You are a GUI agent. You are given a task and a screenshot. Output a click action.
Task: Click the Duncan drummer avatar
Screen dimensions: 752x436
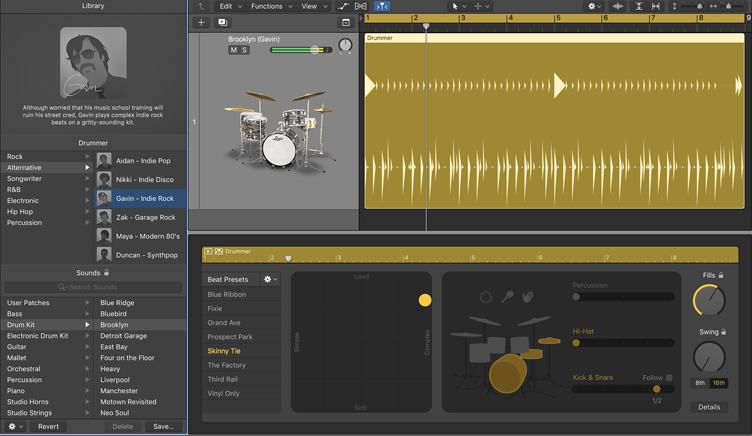(104, 255)
